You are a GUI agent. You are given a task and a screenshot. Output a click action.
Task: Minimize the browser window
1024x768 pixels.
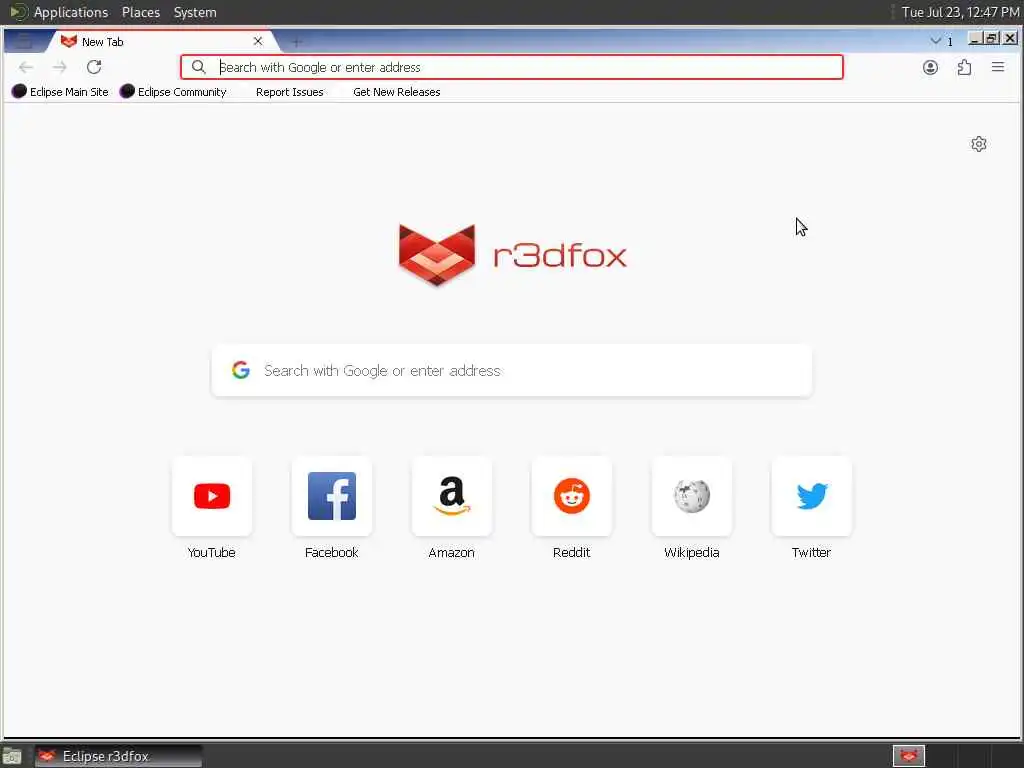(974, 39)
